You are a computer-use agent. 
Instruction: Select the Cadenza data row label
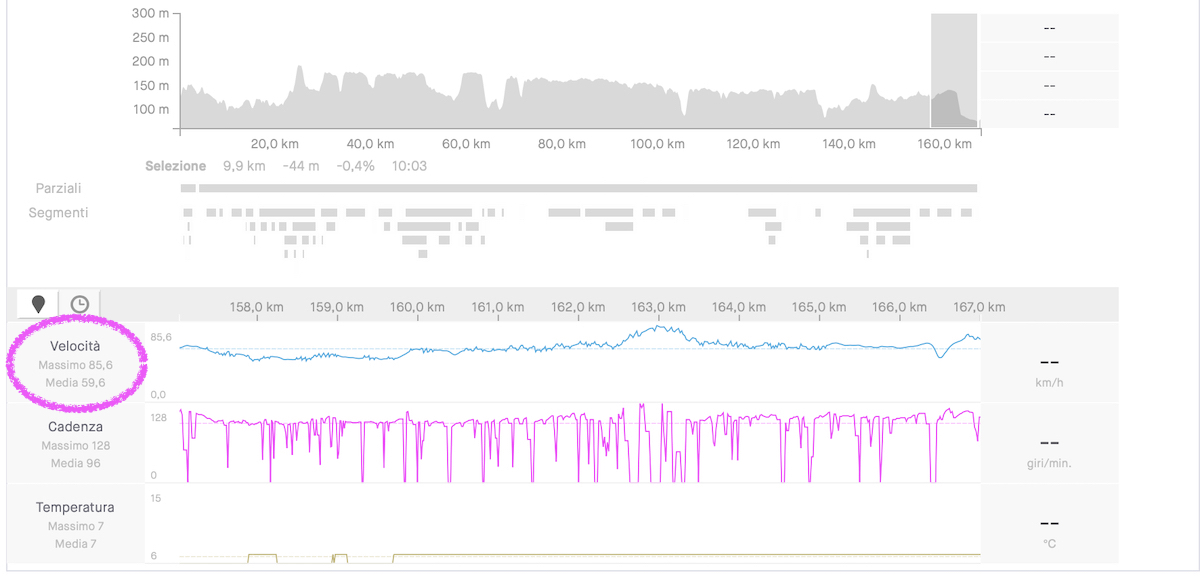(76, 427)
